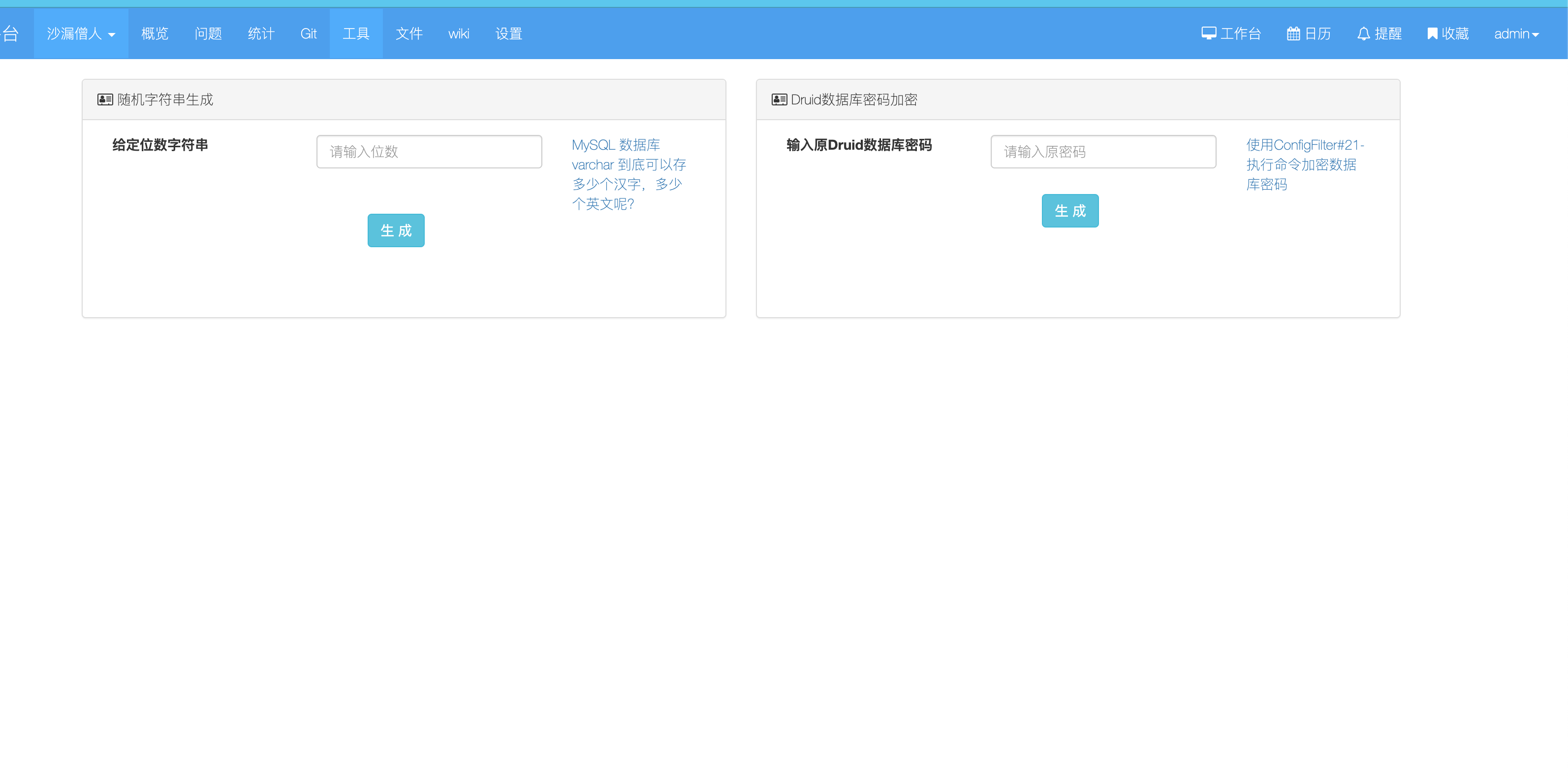This screenshot has width=1568, height=783.
Task: Open the 日历 calendar icon
Action: click(1293, 33)
